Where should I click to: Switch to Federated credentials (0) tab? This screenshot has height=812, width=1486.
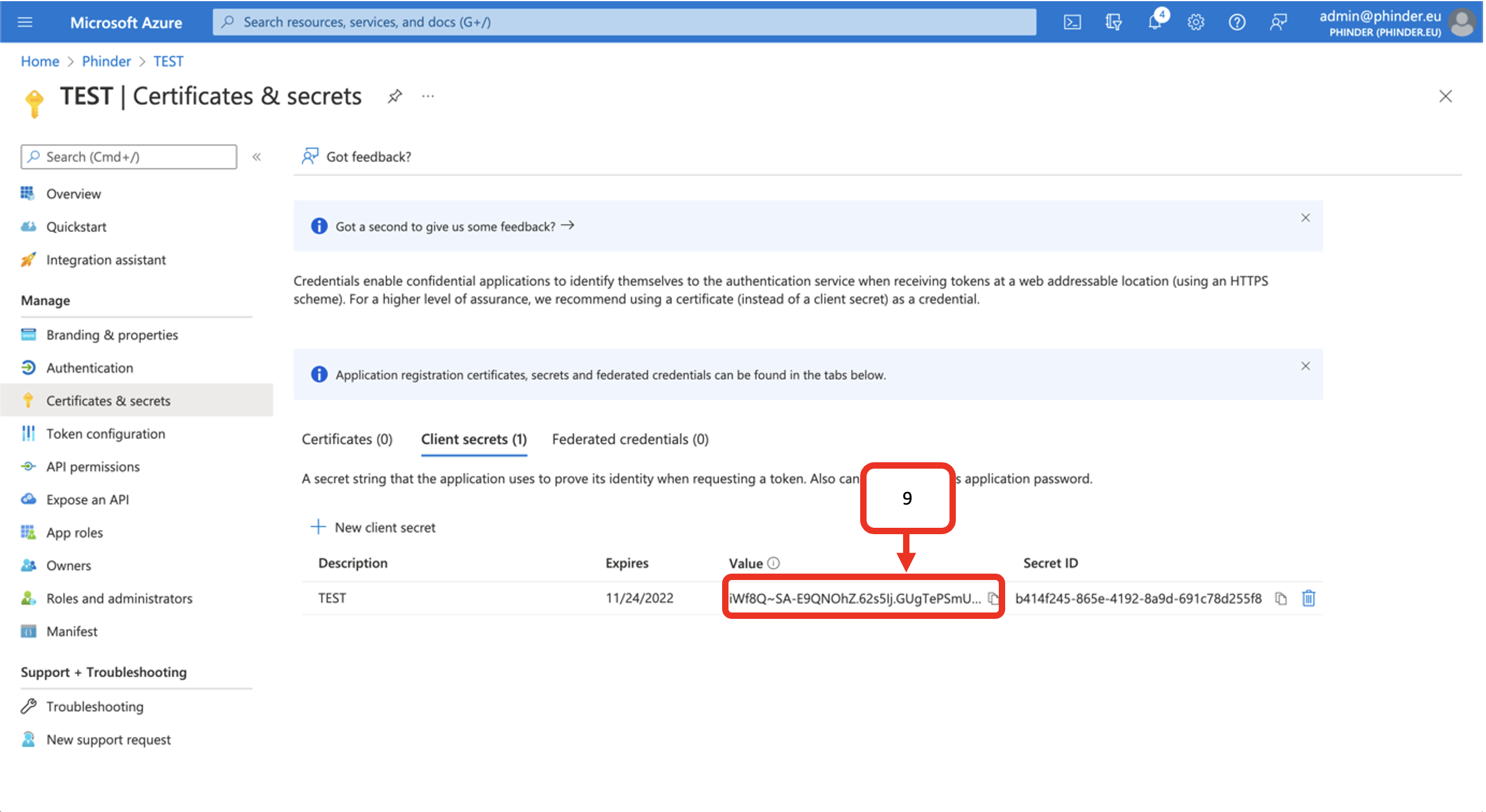point(630,439)
